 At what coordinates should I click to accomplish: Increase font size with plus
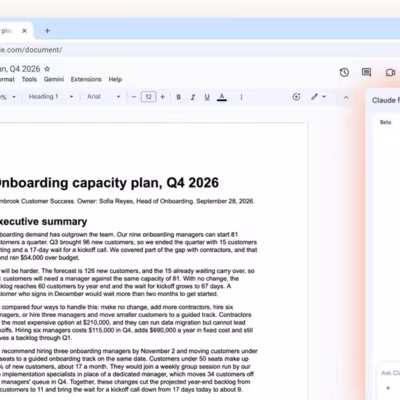(163, 97)
